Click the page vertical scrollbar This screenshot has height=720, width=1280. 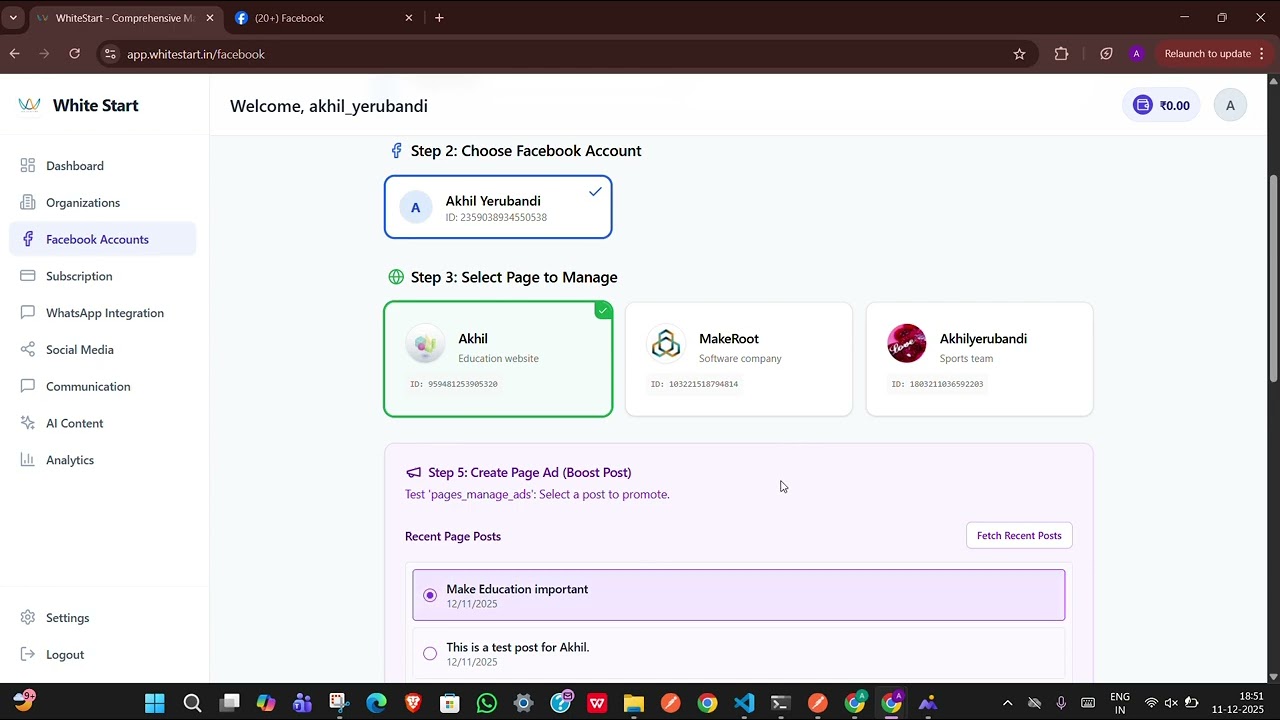tap(1273, 278)
